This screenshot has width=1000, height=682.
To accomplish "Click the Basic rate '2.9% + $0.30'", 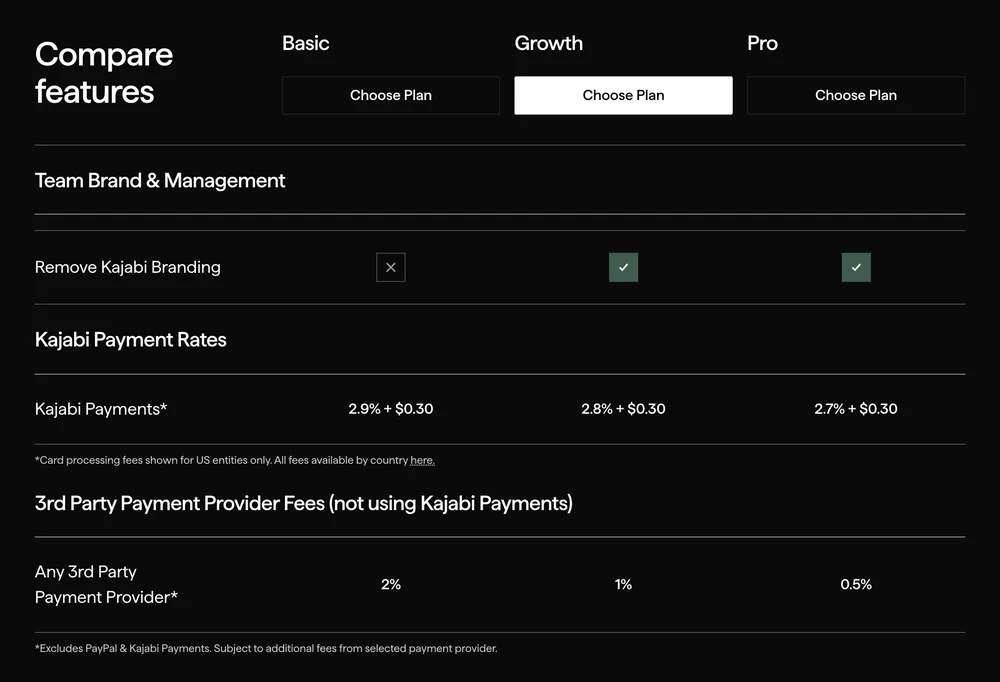I will pyautogui.click(x=390, y=409).
